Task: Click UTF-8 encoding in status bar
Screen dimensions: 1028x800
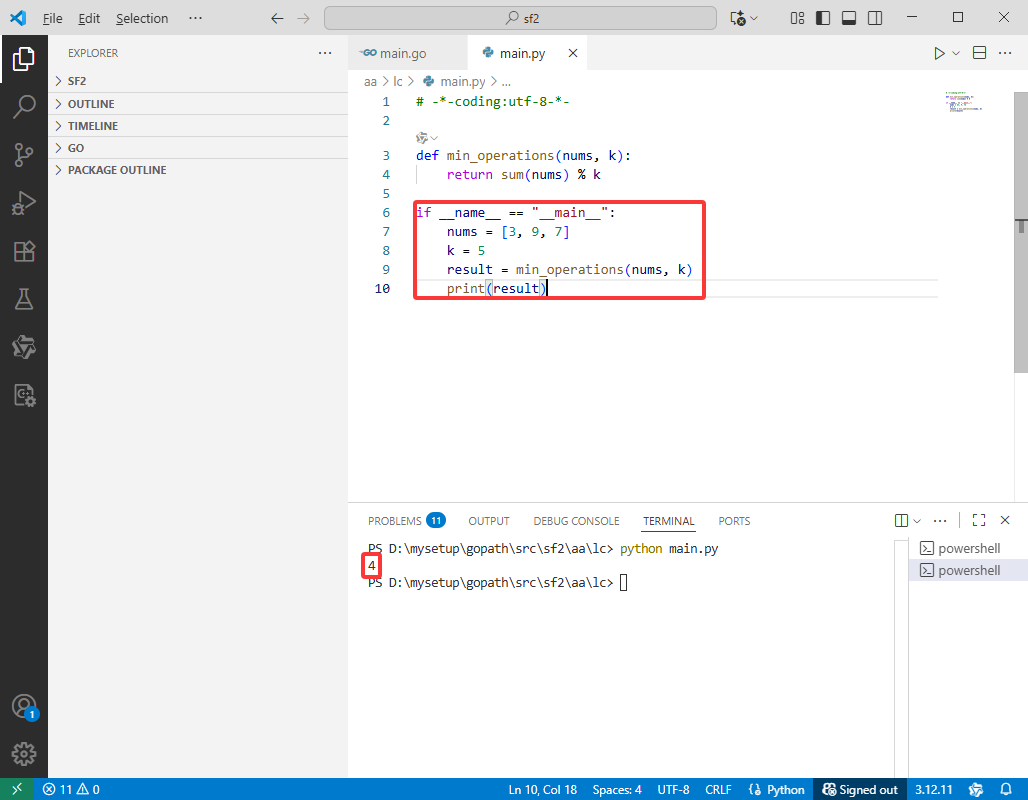Action: [673, 790]
